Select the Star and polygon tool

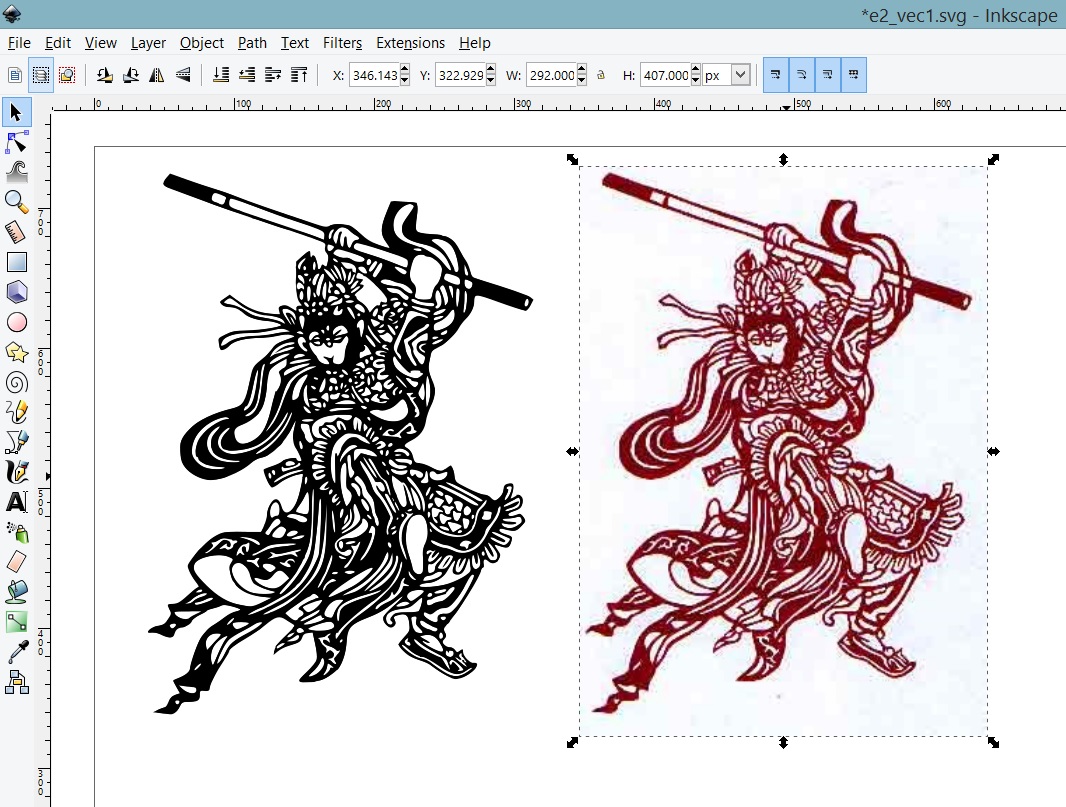[16, 352]
